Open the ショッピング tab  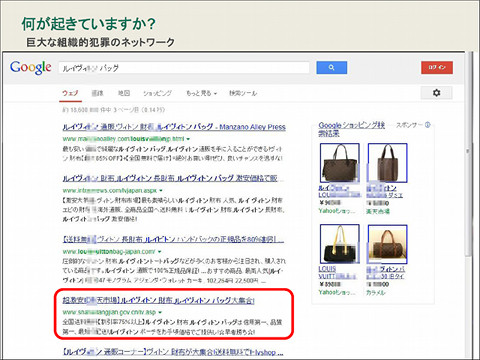tap(157, 93)
